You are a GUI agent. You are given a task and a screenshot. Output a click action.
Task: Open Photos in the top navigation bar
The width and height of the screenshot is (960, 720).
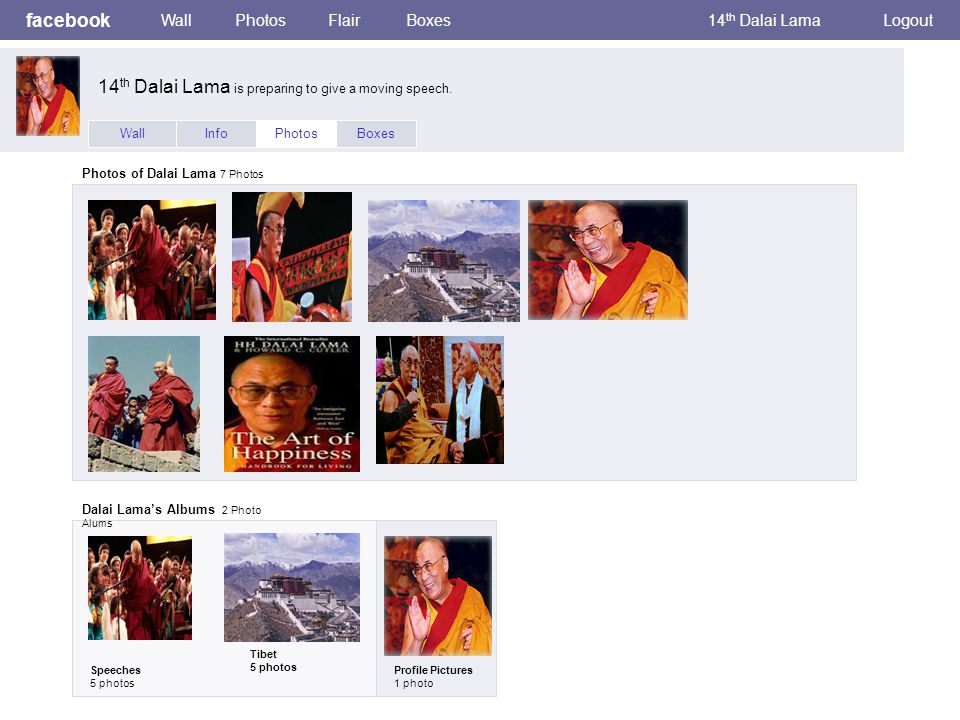coord(260,20)
